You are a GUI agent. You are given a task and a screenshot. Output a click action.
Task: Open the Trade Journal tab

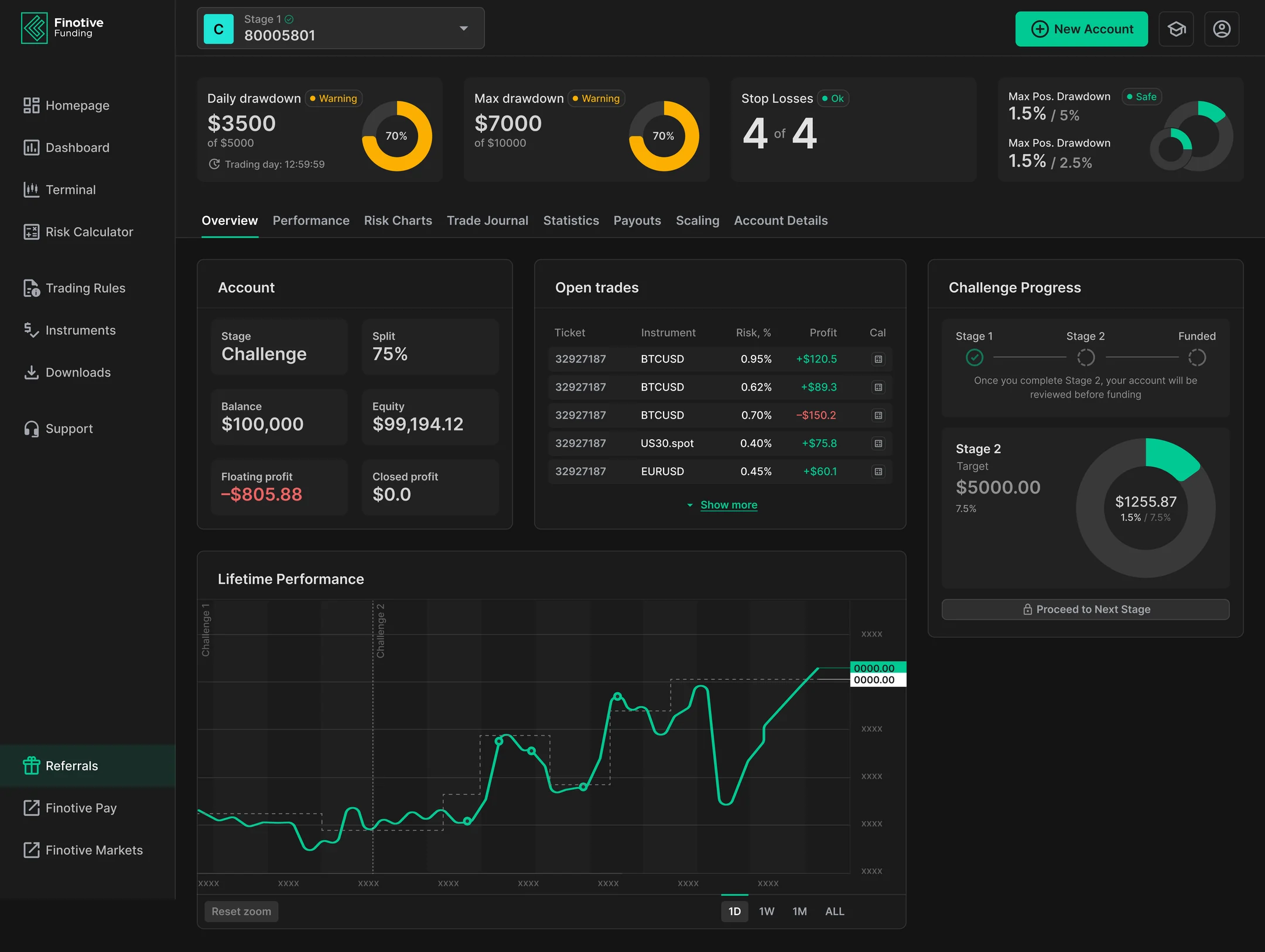pyautogui.click(x=488, y=221)
